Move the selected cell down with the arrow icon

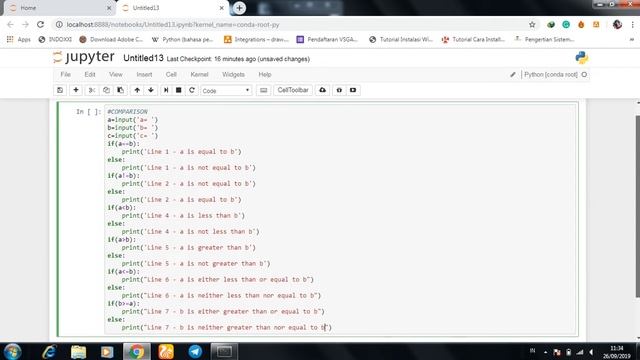pyautogui.click(x=151, y=90)
